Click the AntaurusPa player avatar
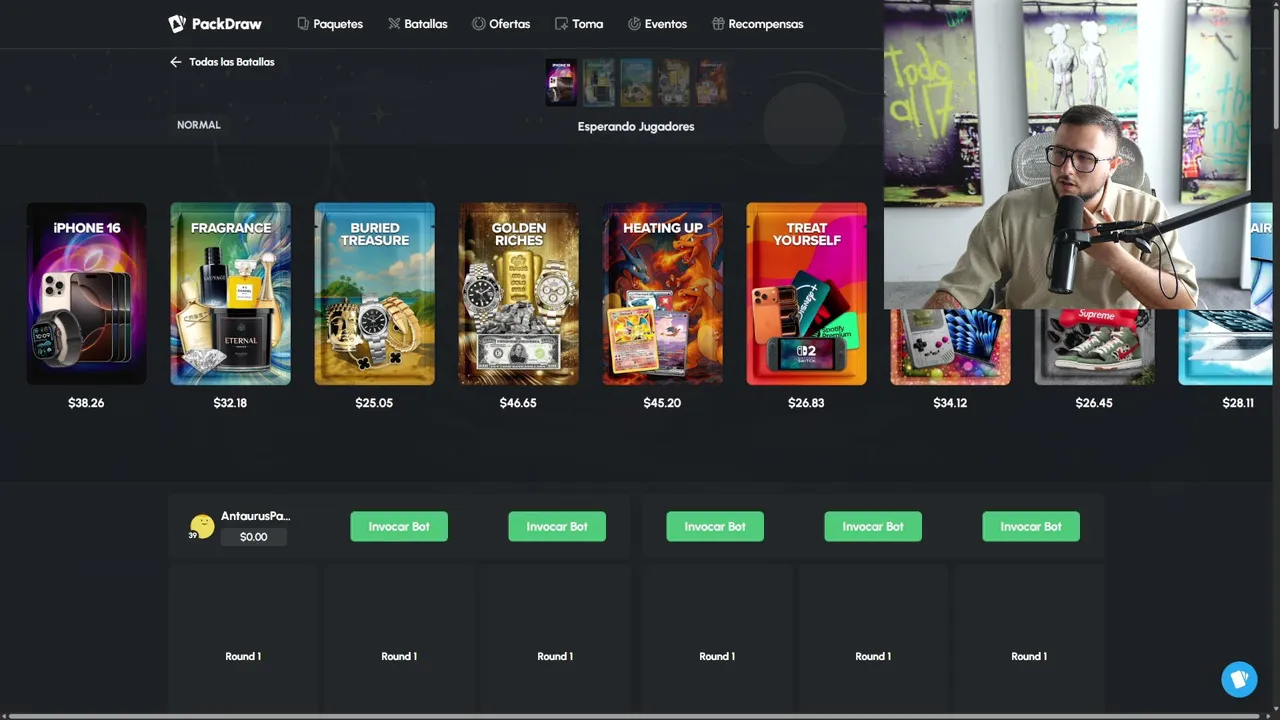Image resolution: width=1280 pixels, height=720 pixels. pos(202,527)
